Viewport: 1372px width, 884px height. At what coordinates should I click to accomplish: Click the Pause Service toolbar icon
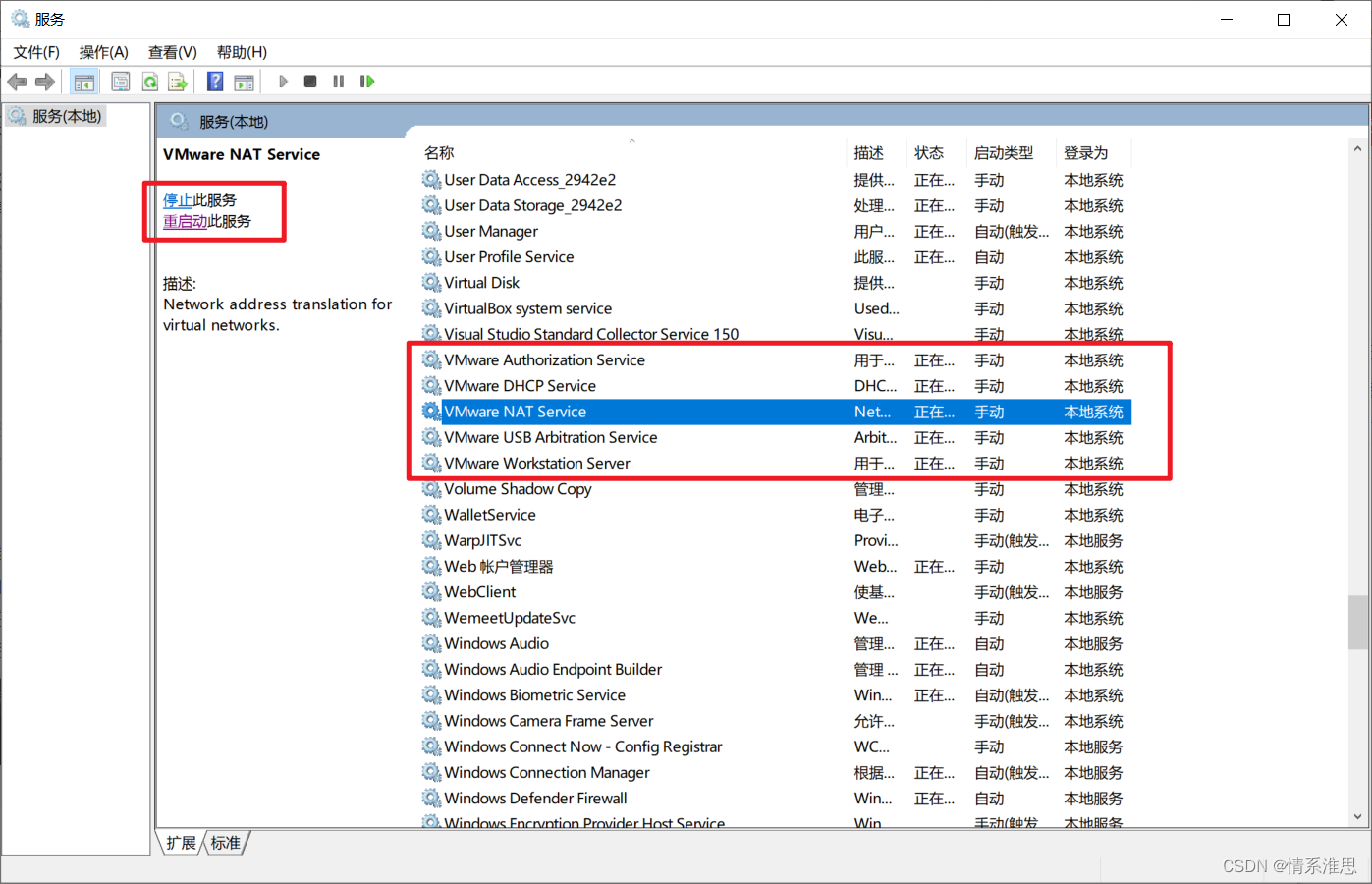click(339, 82)
